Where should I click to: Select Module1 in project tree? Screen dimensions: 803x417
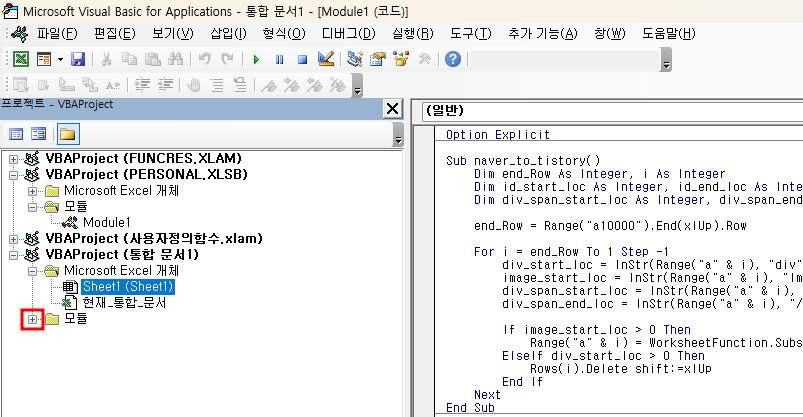(107, 222)
